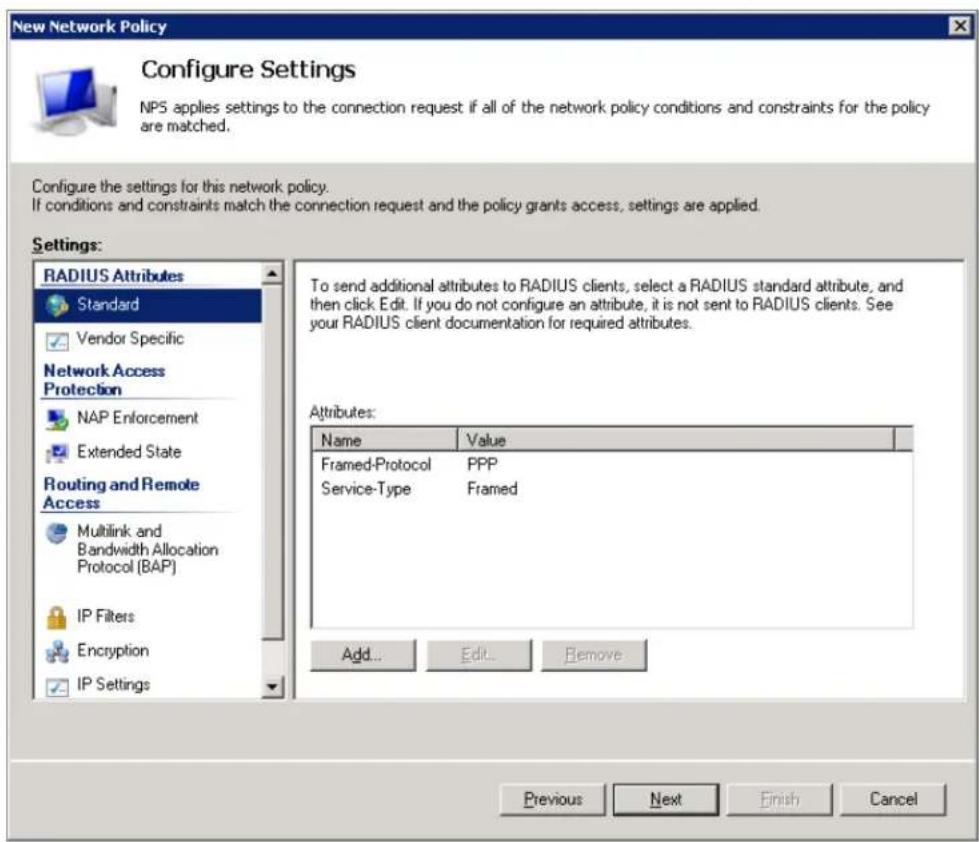
Task: Sort attributes by the Name column header
Action: click(x=385, y=440)
